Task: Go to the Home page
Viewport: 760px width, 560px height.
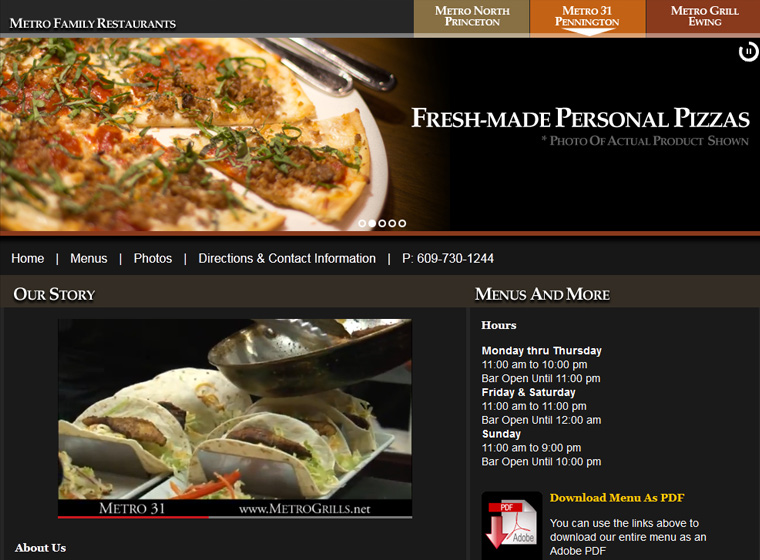Action: [28, 258]
